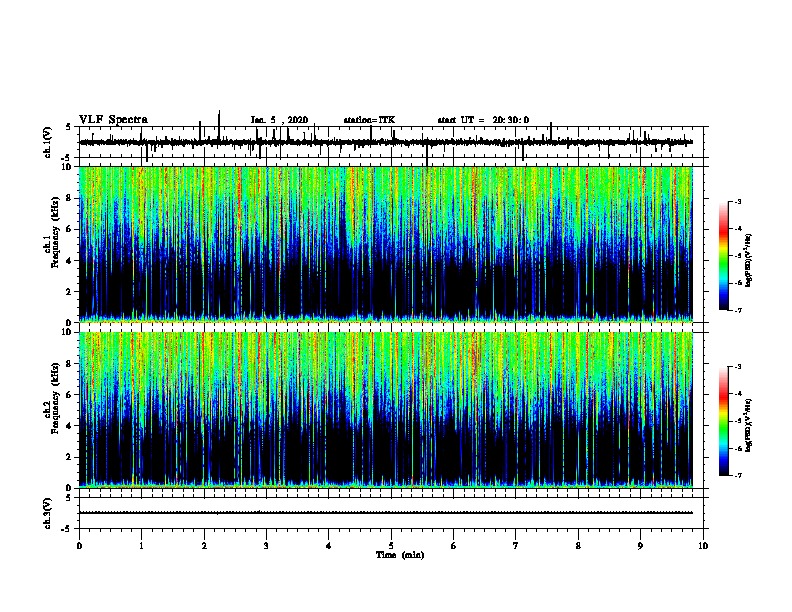
Task: Click the "ch.1(V)" waveform axis label
Action: pos(47,142)
